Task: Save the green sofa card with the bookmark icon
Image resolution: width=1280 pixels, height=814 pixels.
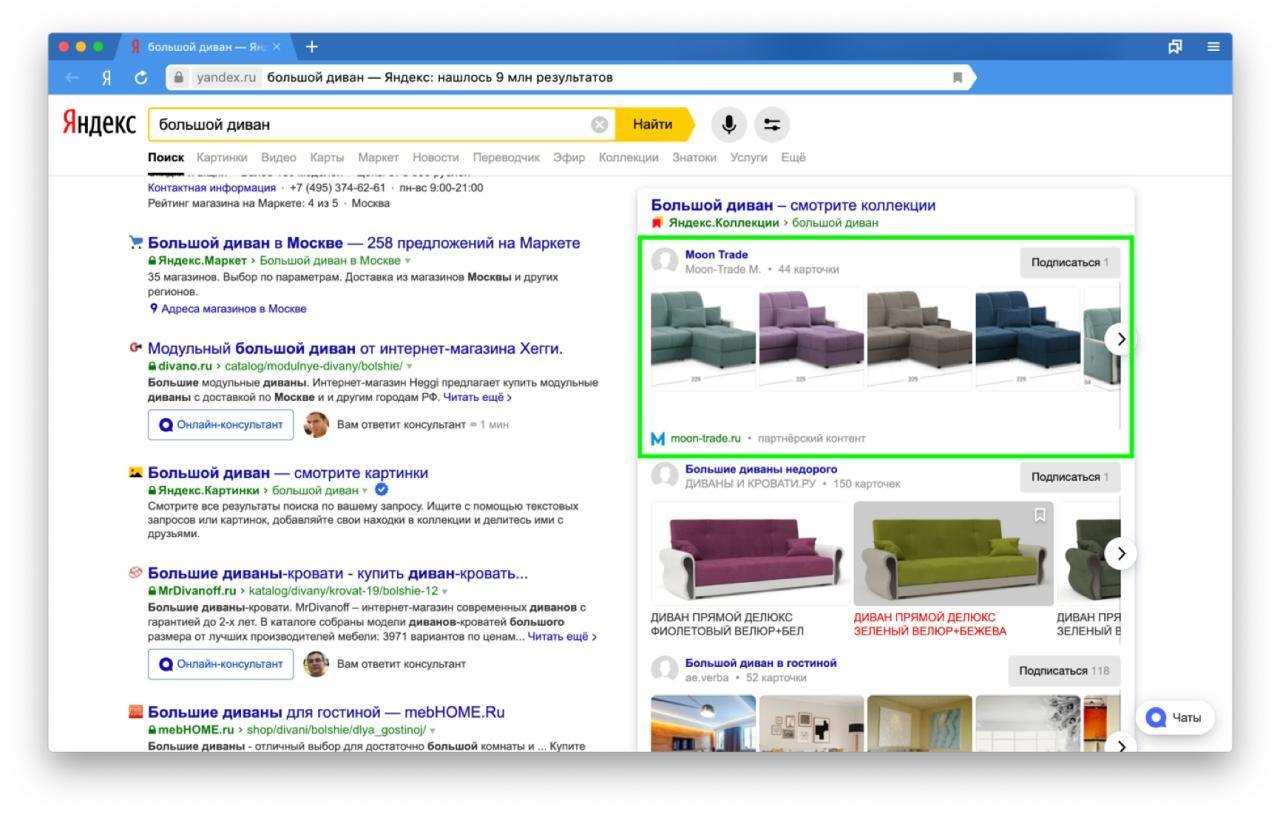Action: (x=1039, y=514)
